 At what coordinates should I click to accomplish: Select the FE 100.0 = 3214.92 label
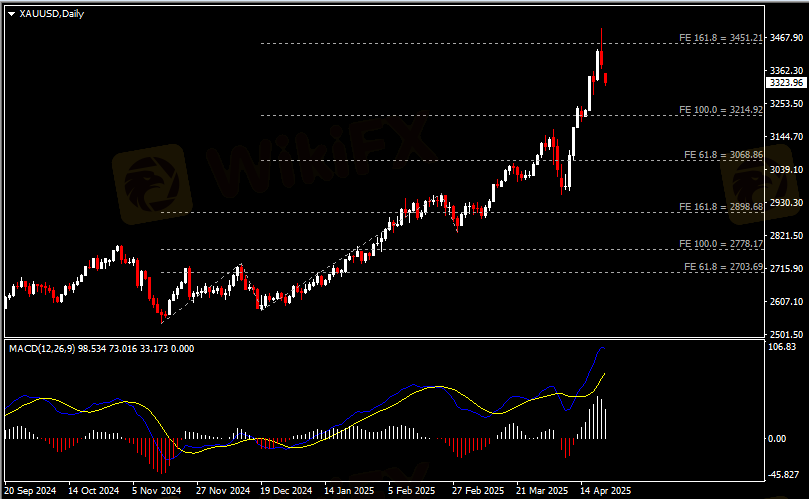point(721,110)
